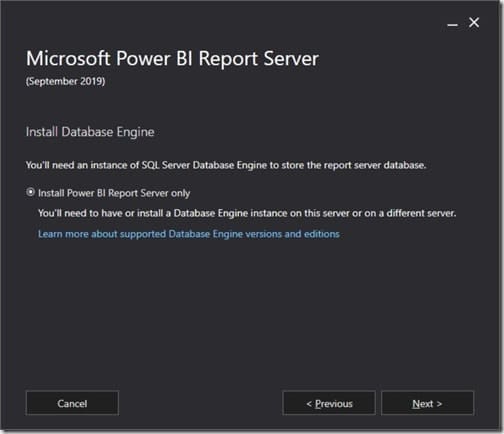The height and width of the screenshot is (434, 504).
Task: Go back with the Previous button
Action: 329,403
